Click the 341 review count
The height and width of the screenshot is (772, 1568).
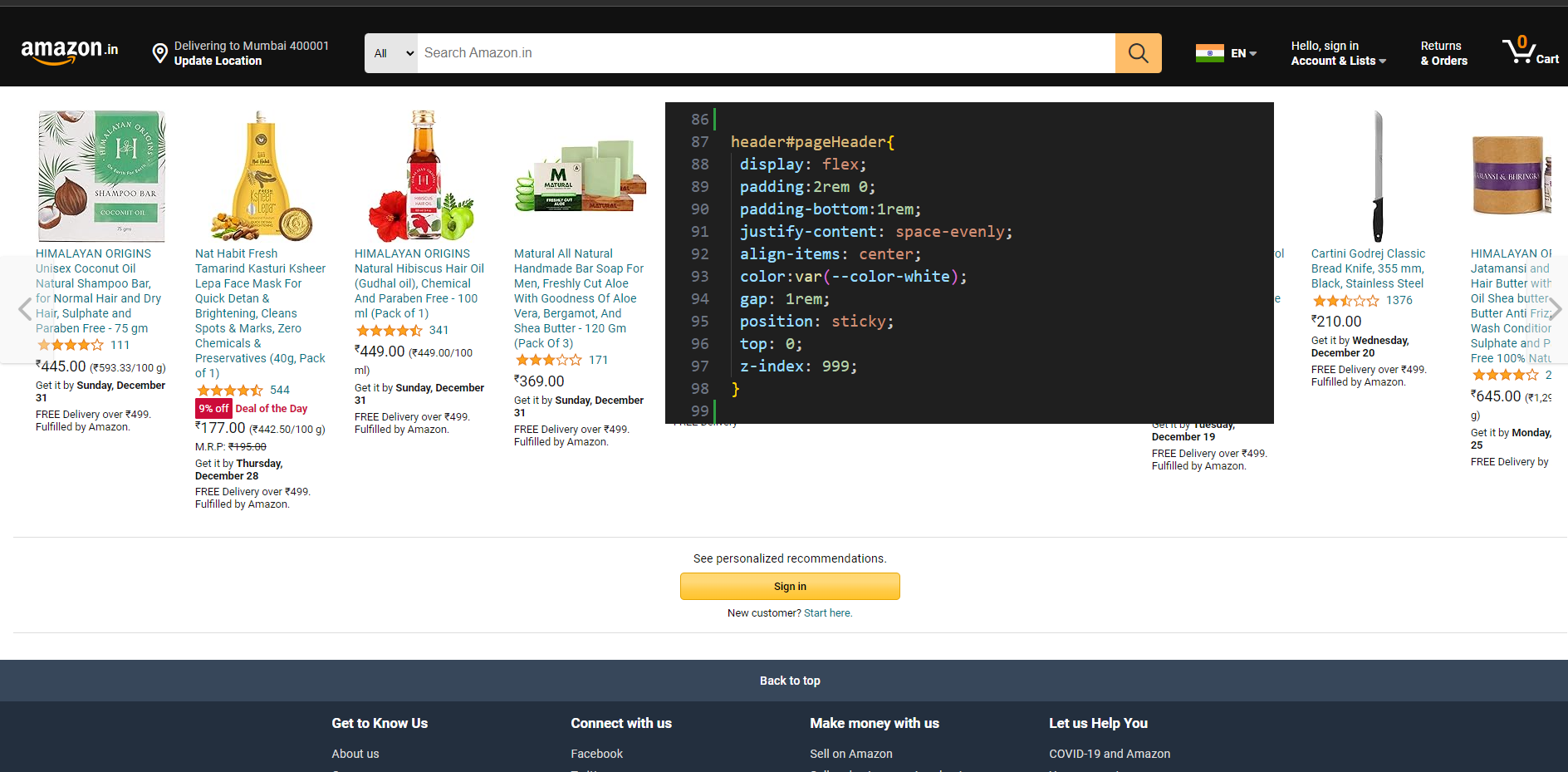pos(439,330)
